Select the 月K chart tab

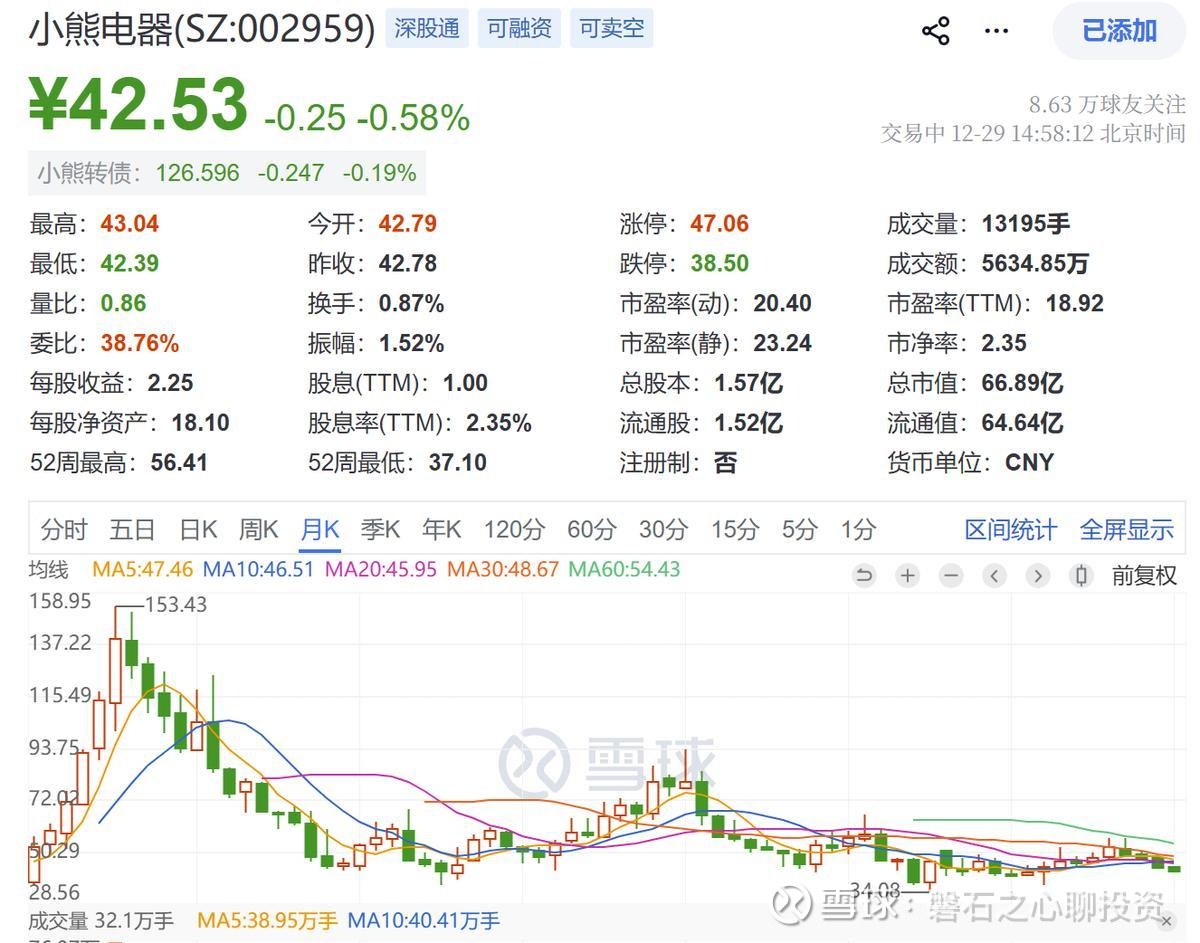(x=320, y=530)
